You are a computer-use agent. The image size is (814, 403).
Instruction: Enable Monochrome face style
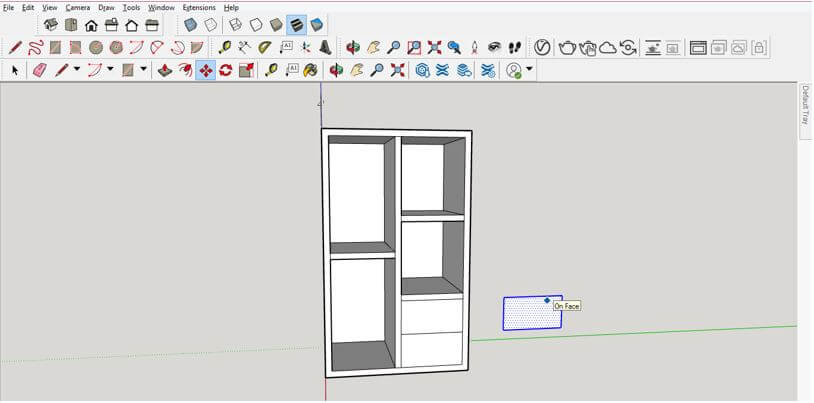click(316, 25)
